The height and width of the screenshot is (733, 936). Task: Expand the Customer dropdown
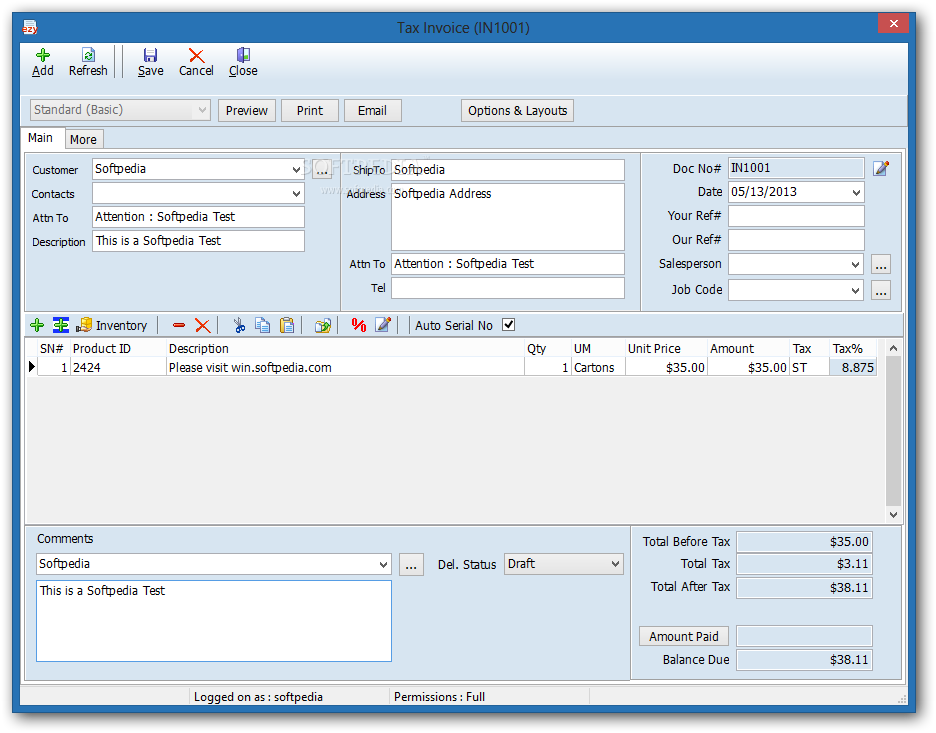296,170
